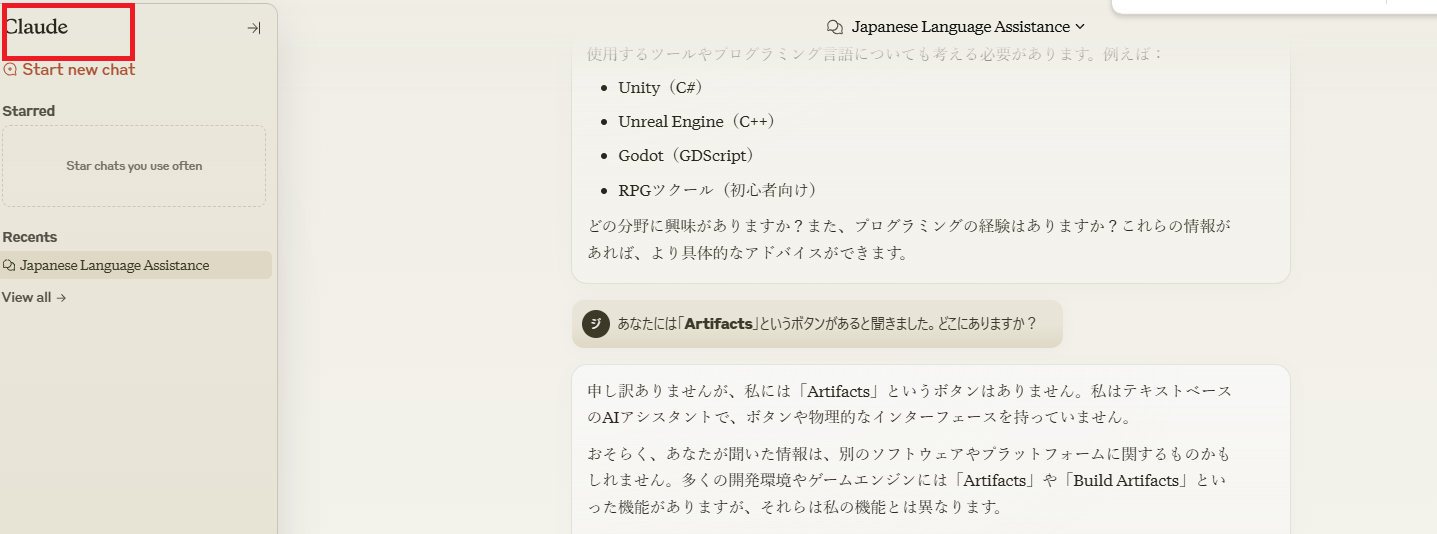Click the reply starting with 申し訳ありませんが

click(910, 403)
